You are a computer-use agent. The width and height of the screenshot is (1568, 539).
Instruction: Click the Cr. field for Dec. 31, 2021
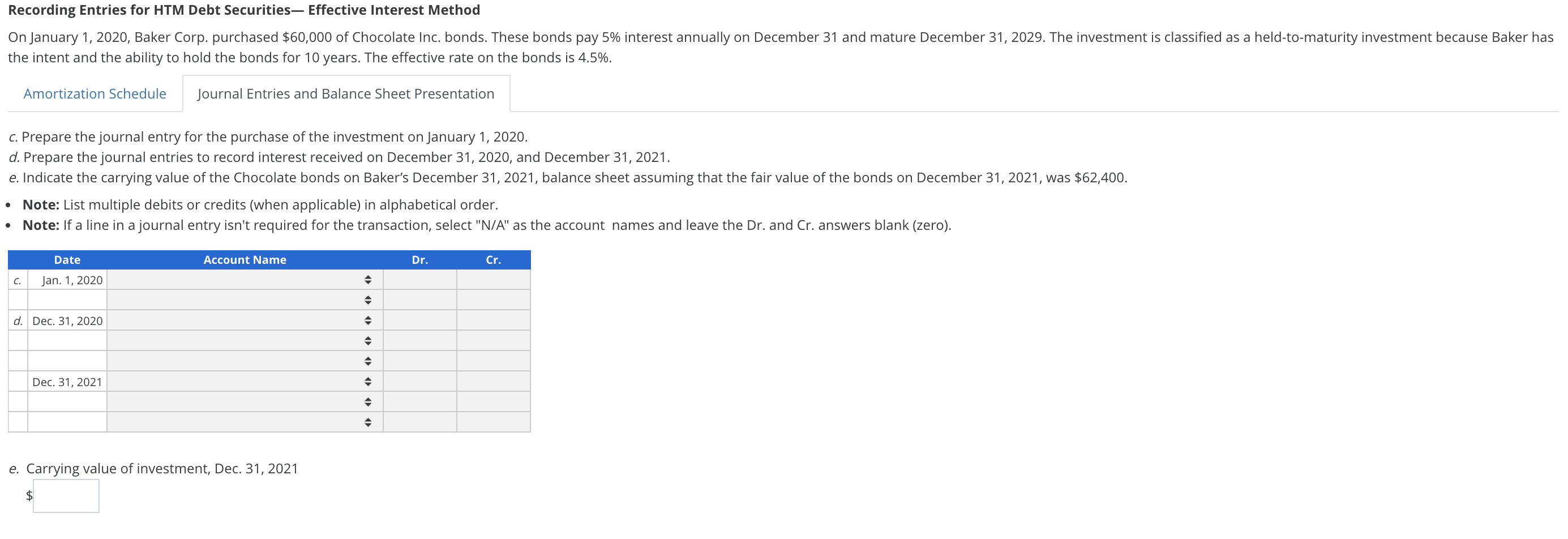[493, 382]
